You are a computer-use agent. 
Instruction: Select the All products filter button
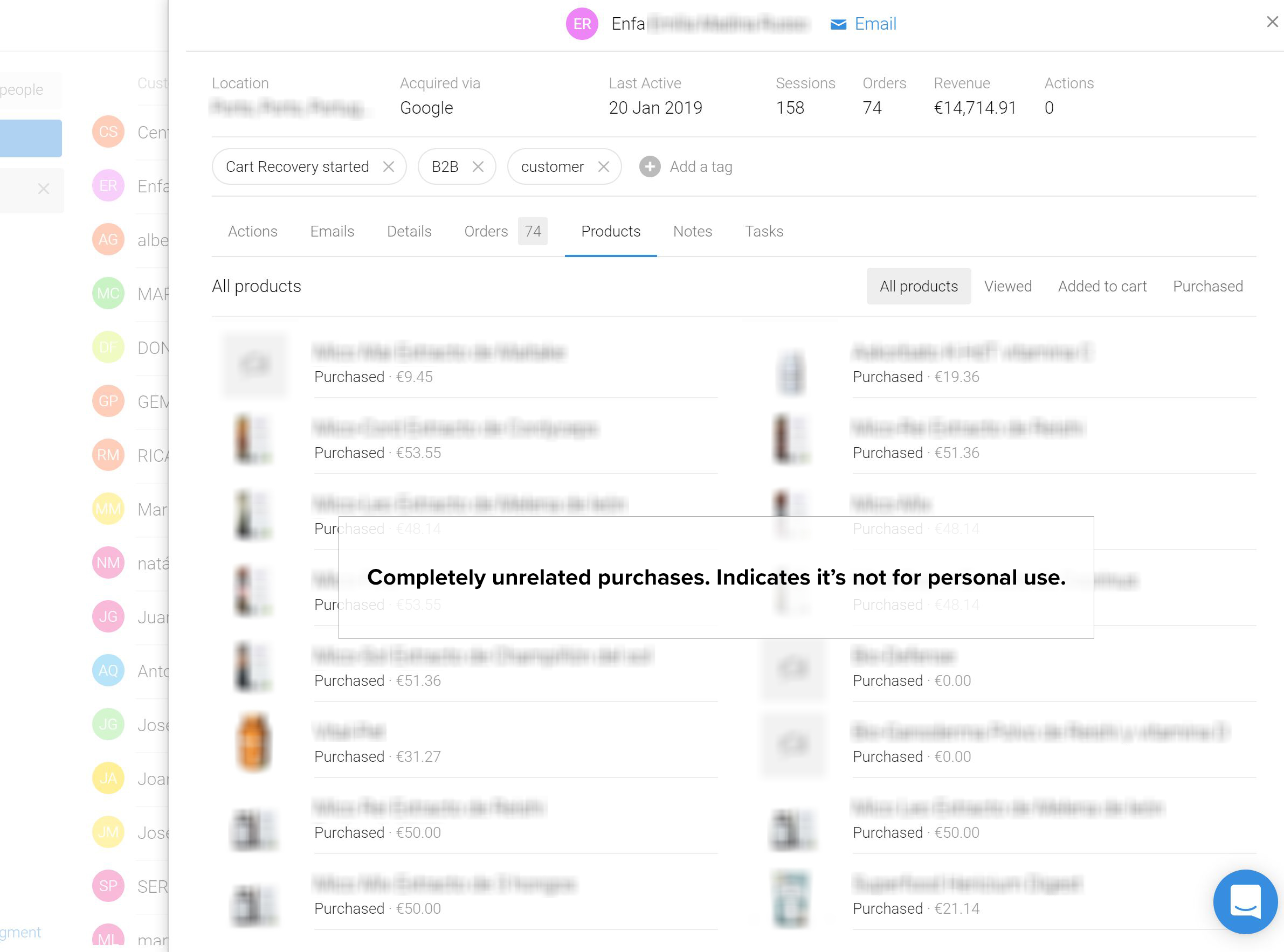918,286
